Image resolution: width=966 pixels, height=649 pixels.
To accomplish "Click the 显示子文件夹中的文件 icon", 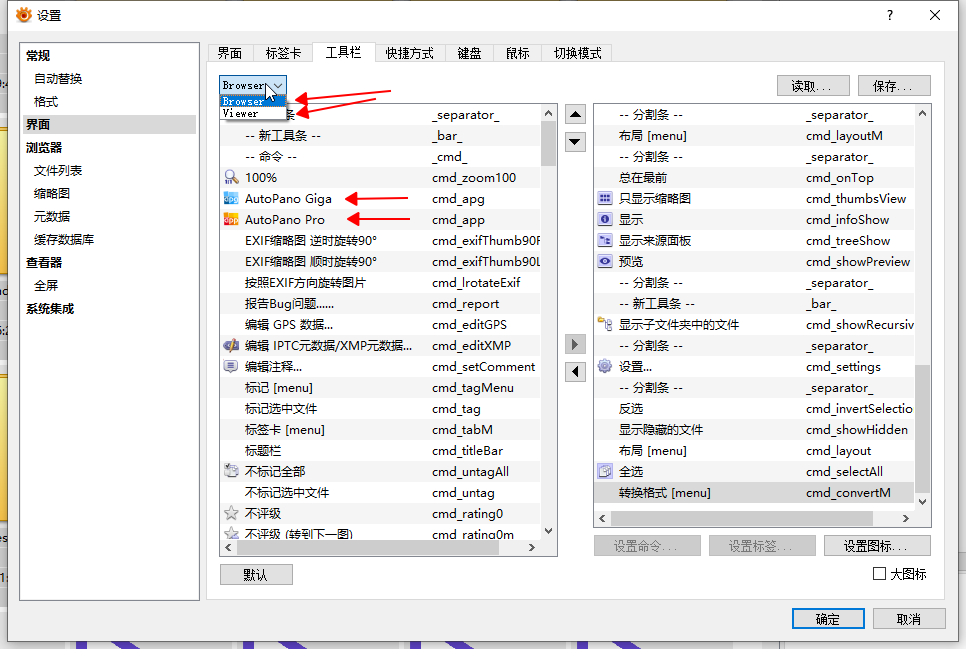I will 605,324.
